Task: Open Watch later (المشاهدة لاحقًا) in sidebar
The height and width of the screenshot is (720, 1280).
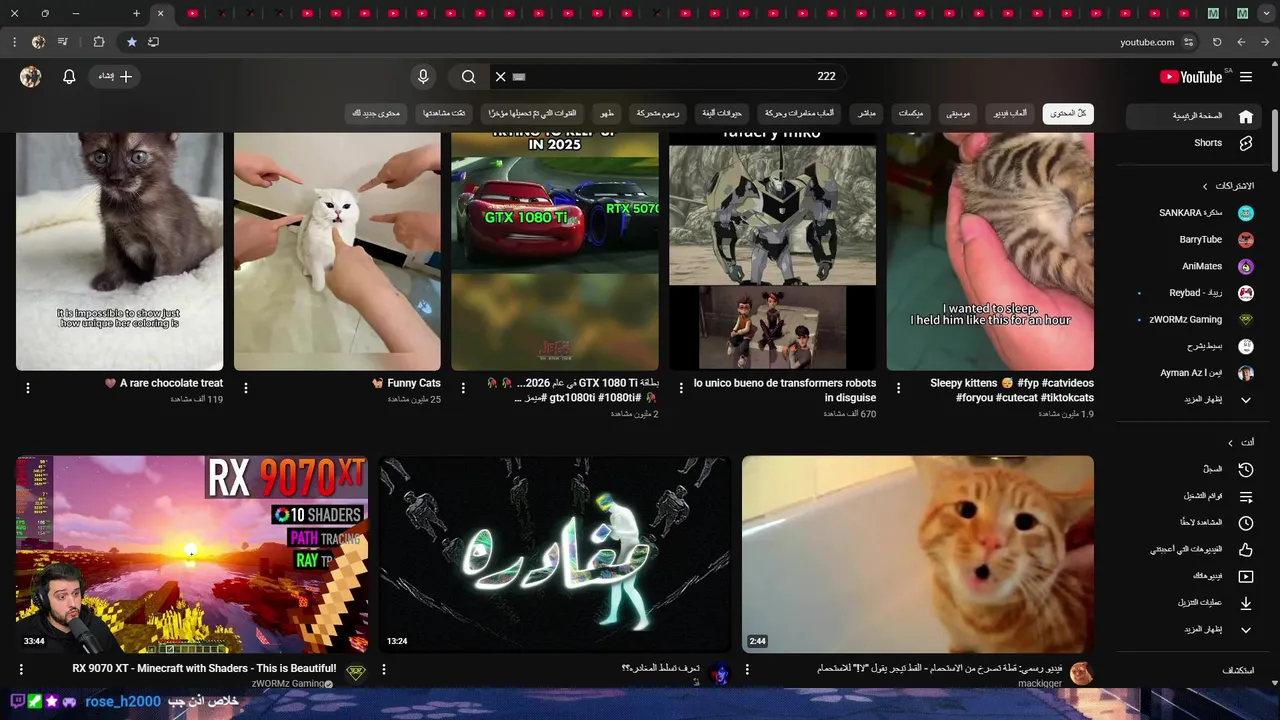Action: click(x=1195, y=523)
